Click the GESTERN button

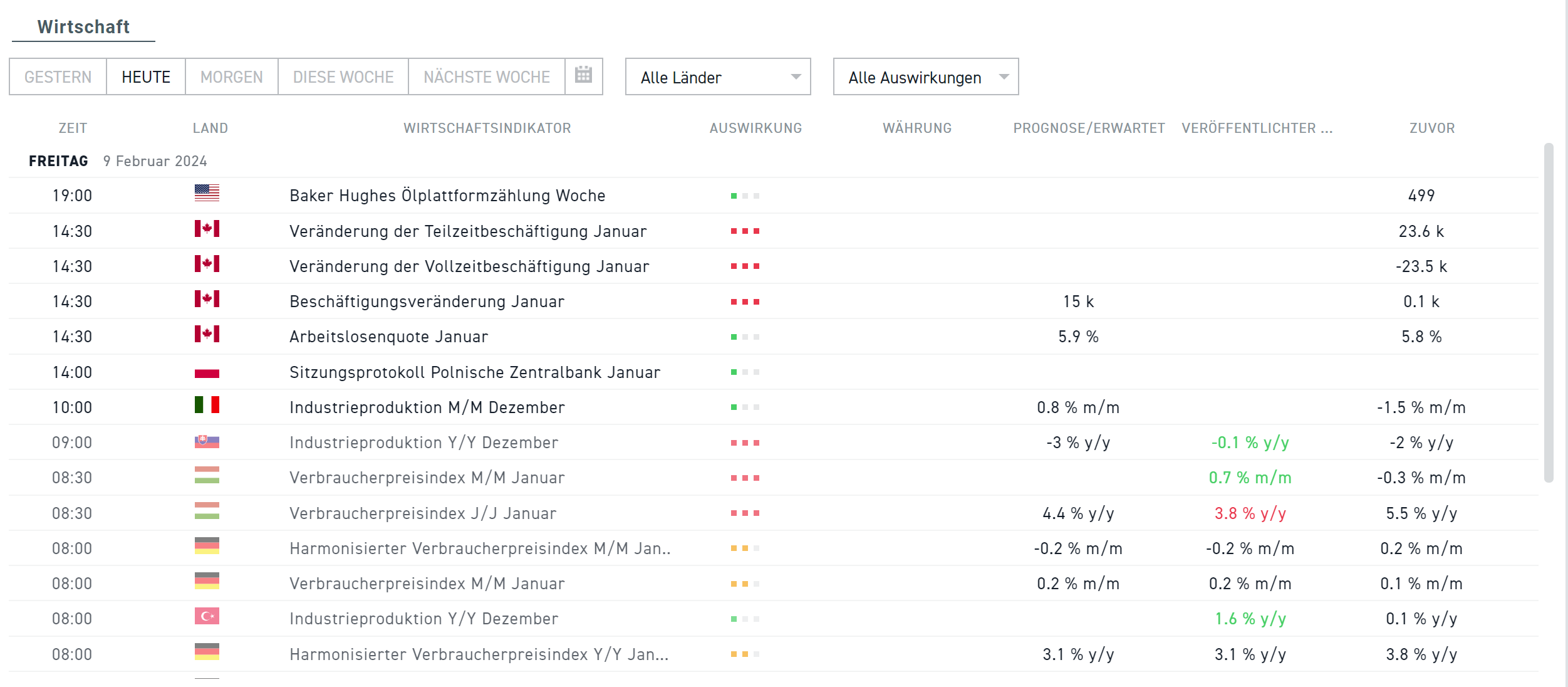click(58, 76)
